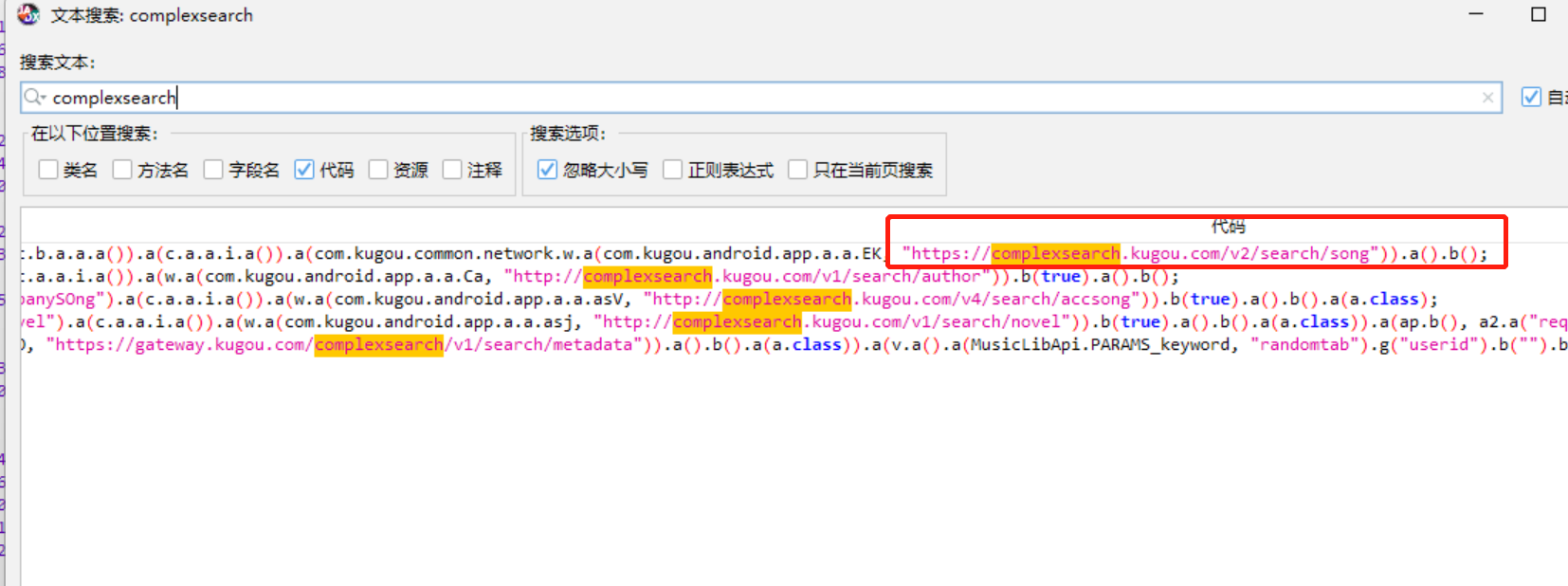Uncheck the 忽略大小写 option
Viewport: 1568px width, 586px height.
point(547,170)
